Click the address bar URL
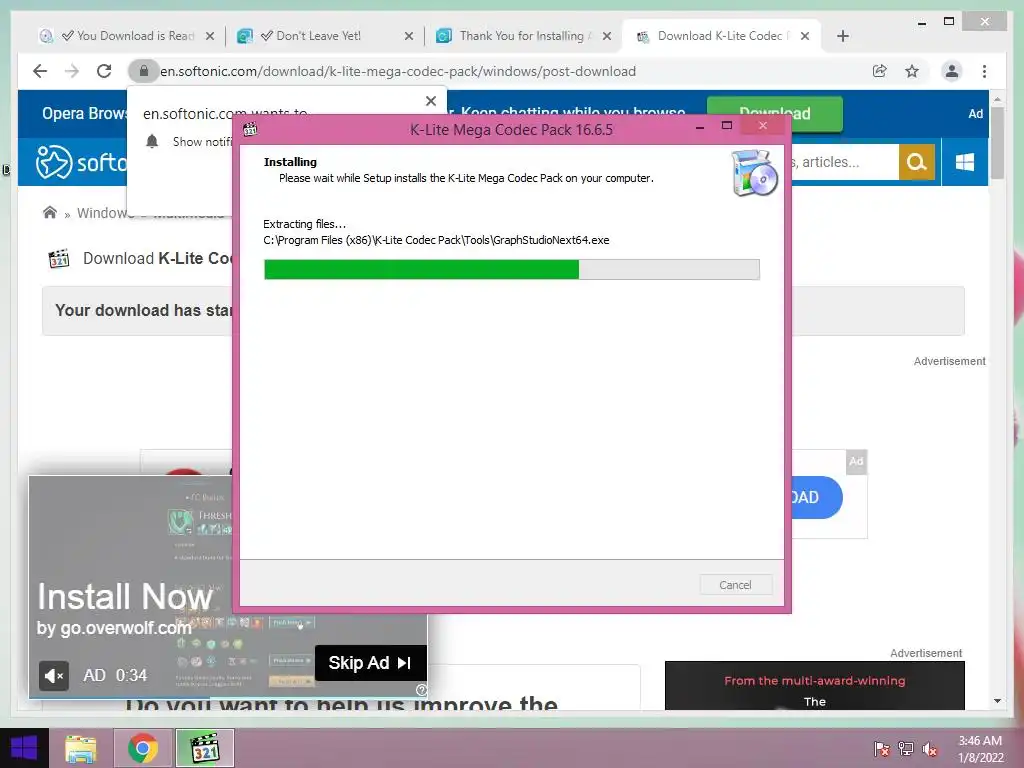Viewport: 1024px width, 768px height. tap(398, 71)
